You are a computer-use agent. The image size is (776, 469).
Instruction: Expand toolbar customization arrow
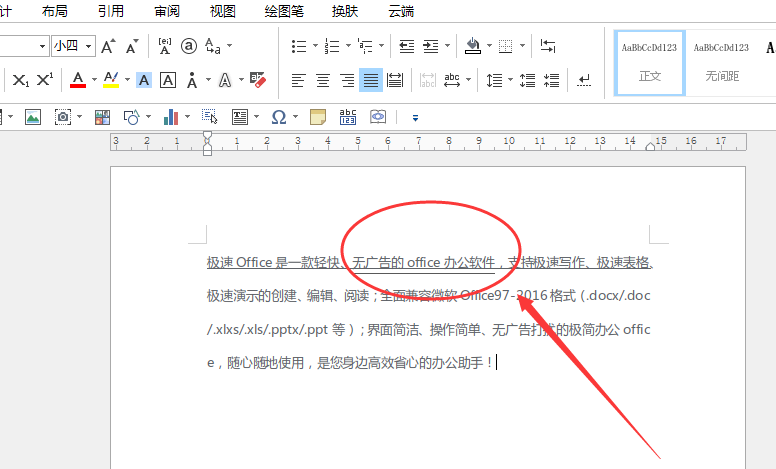pos(415,118)
